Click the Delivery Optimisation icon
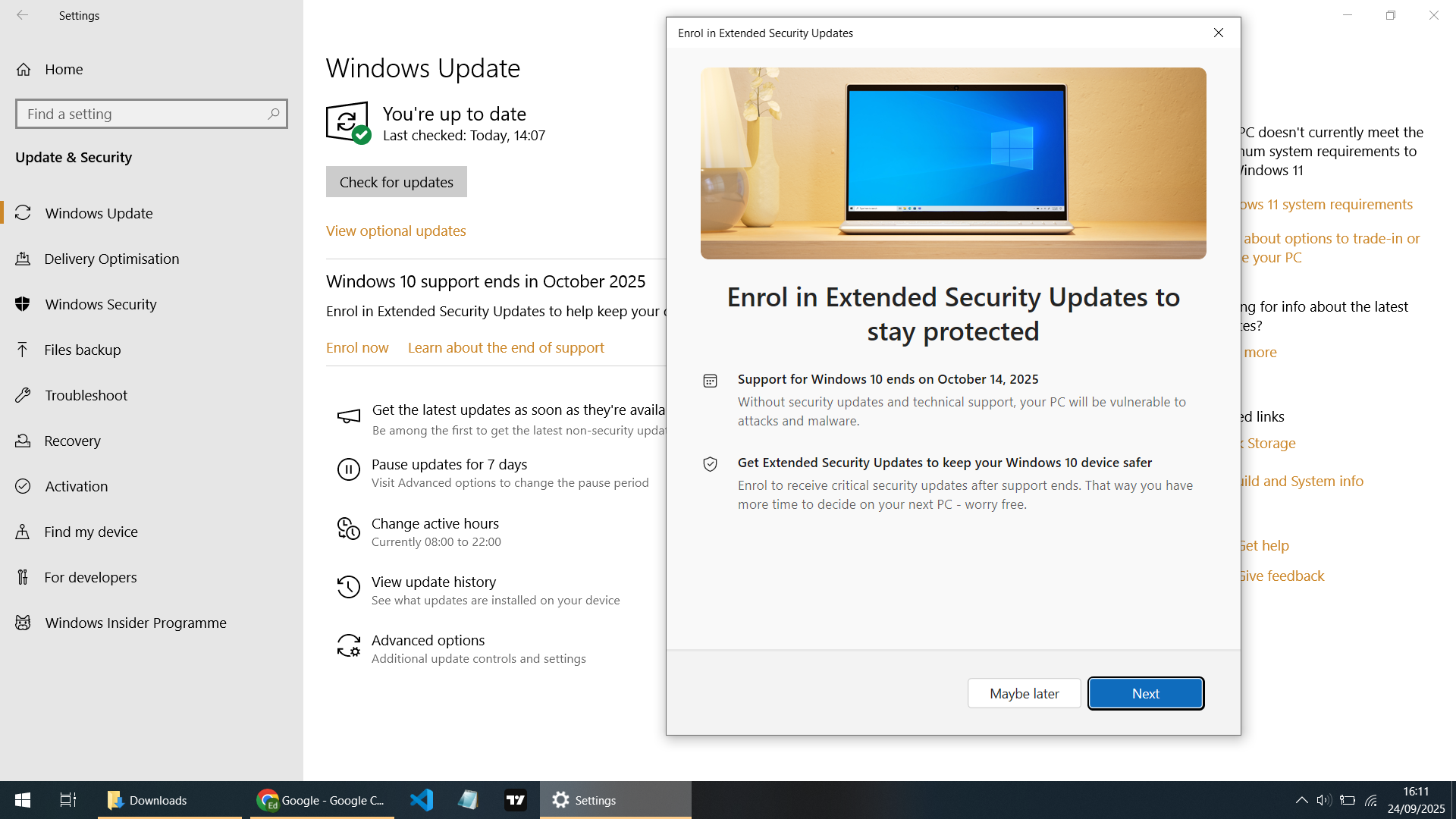 tap(24, 259)
